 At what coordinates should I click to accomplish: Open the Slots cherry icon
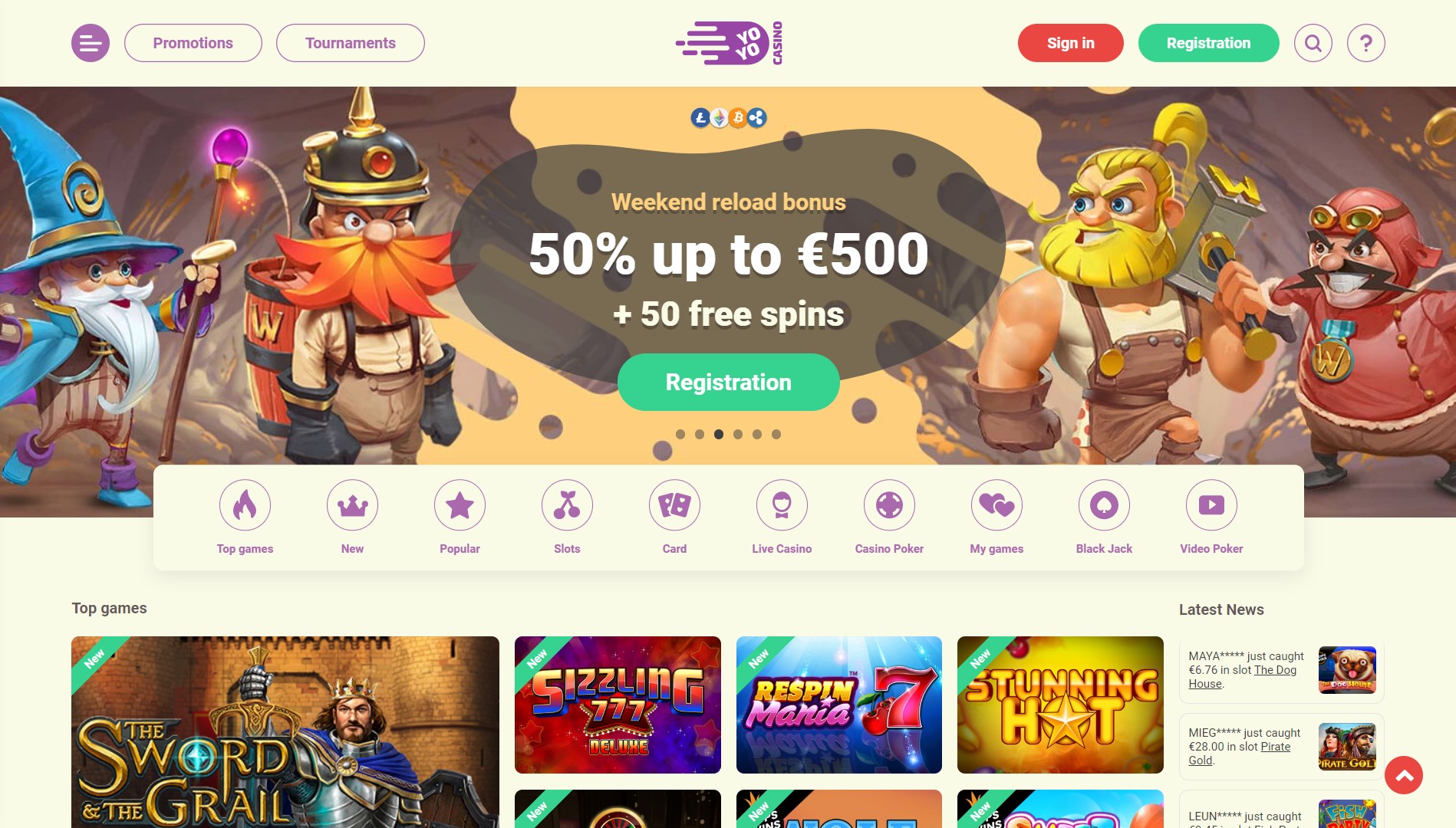567,505
